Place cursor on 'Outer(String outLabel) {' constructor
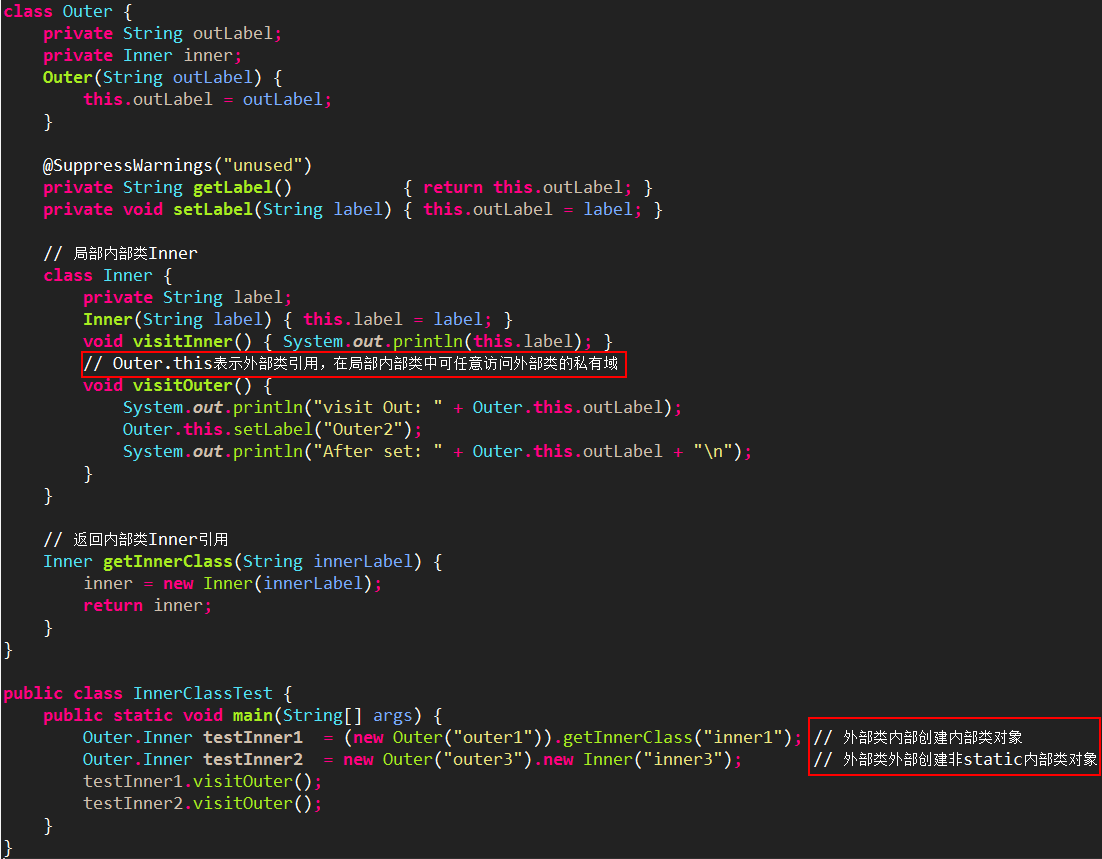1102x859 pixels. pyautogui.click(x=162, y=77)
